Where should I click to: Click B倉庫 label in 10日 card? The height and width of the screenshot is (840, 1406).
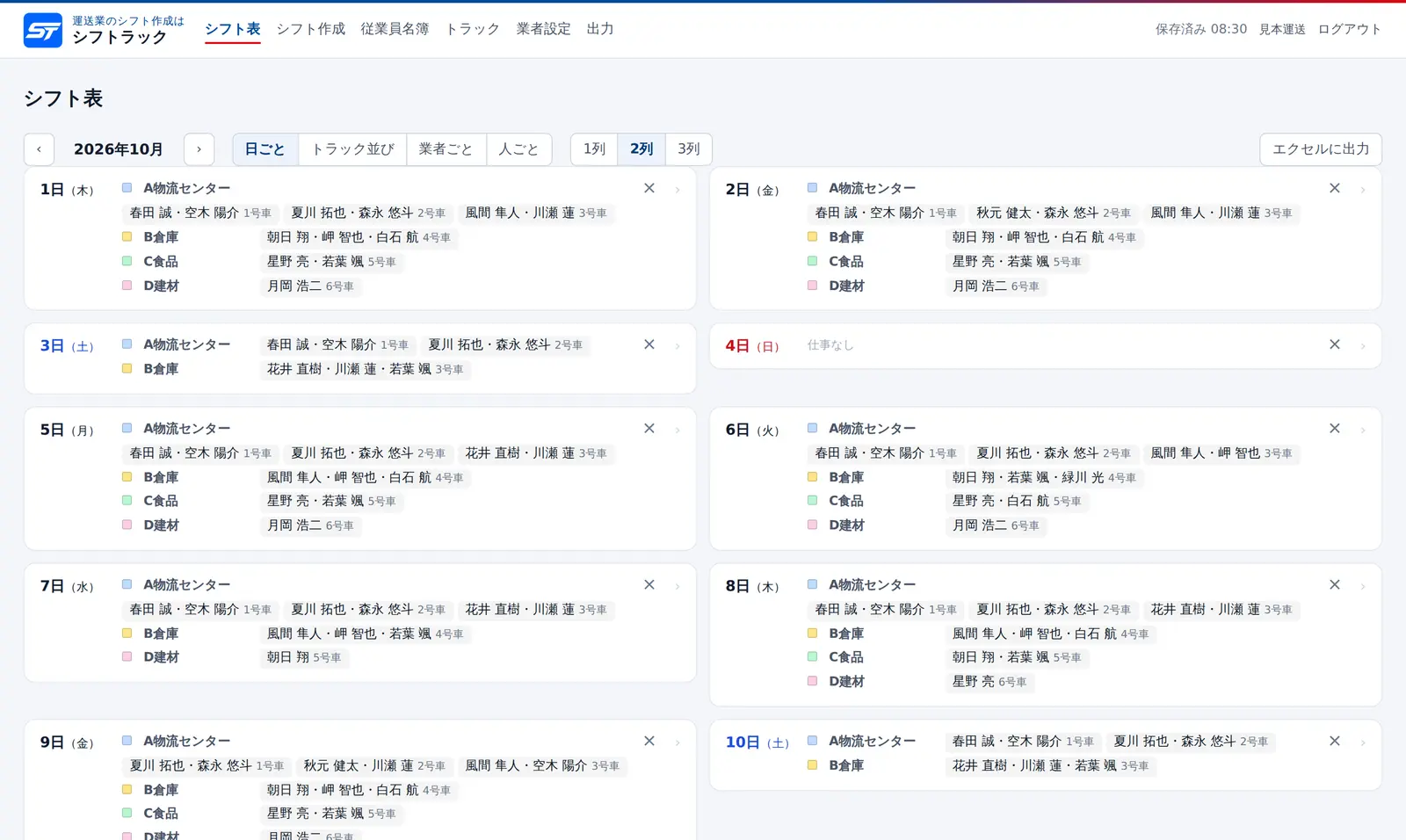846,765
